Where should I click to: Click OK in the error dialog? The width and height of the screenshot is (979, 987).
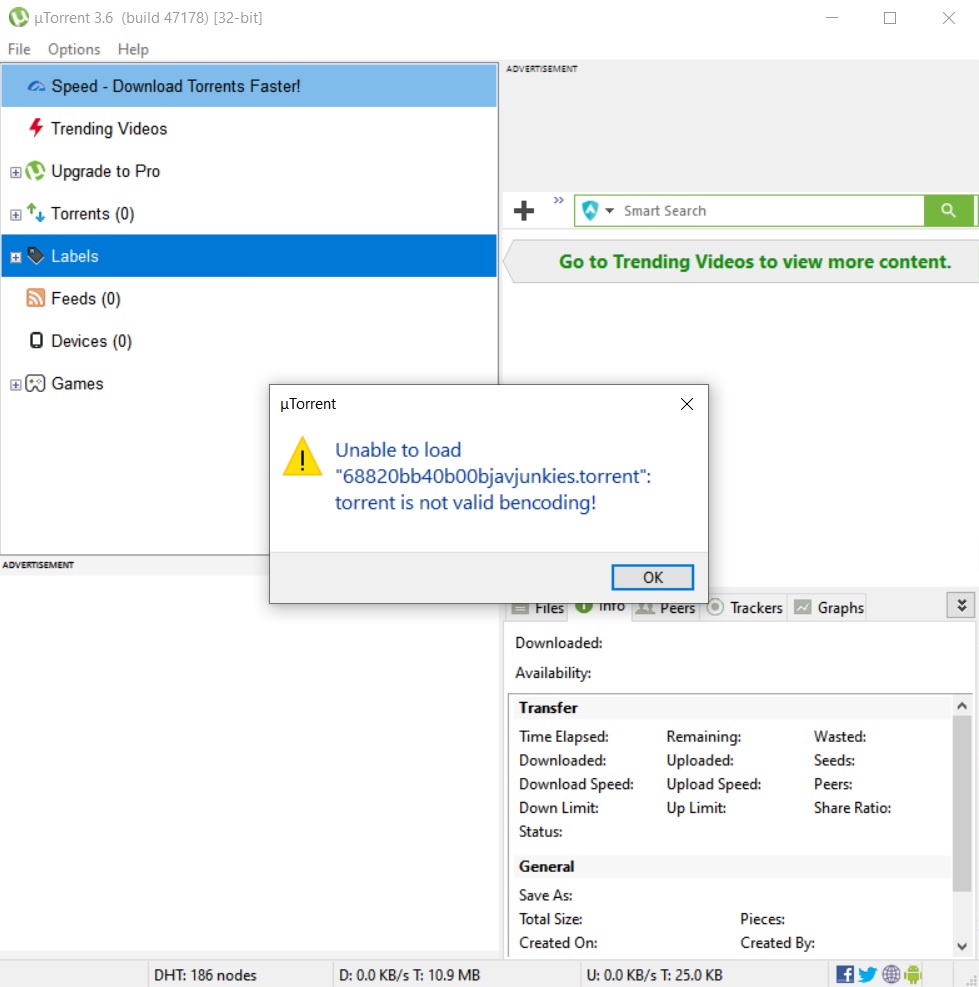pos(652,577)
